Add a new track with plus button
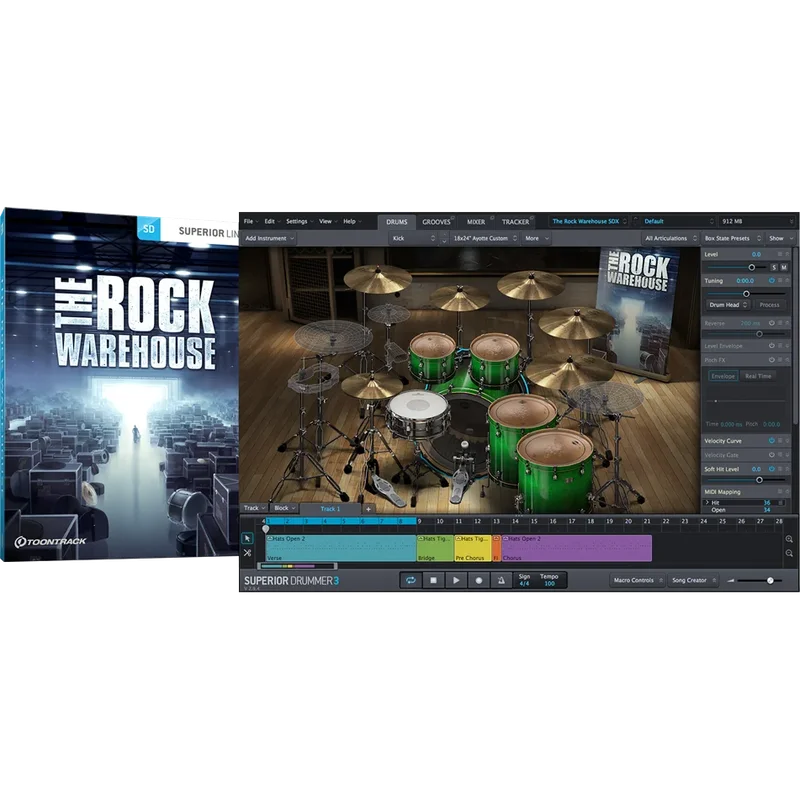The image size is (800, 800). 368,509
